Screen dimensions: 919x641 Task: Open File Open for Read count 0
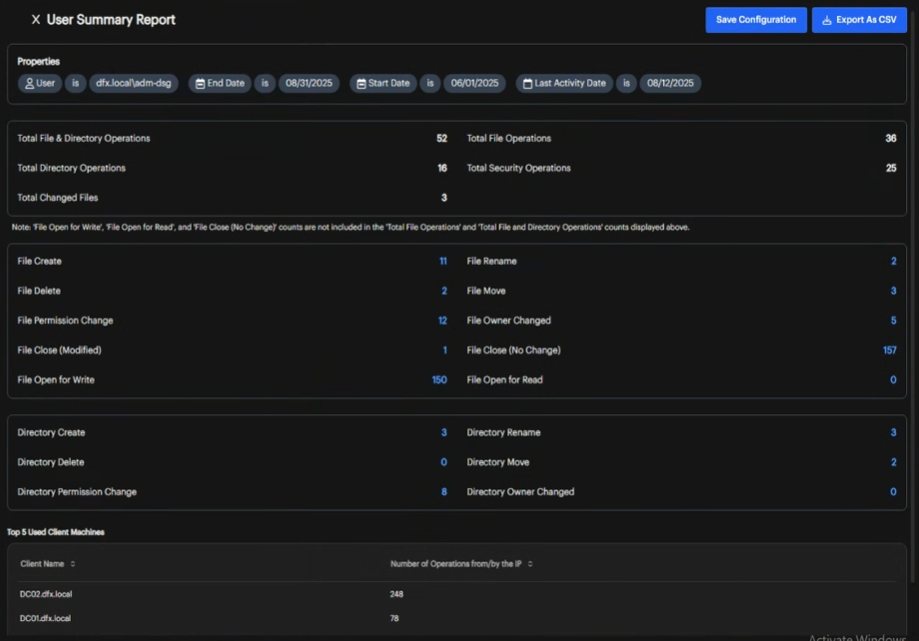pyautogui.click(x=893, y=380)
